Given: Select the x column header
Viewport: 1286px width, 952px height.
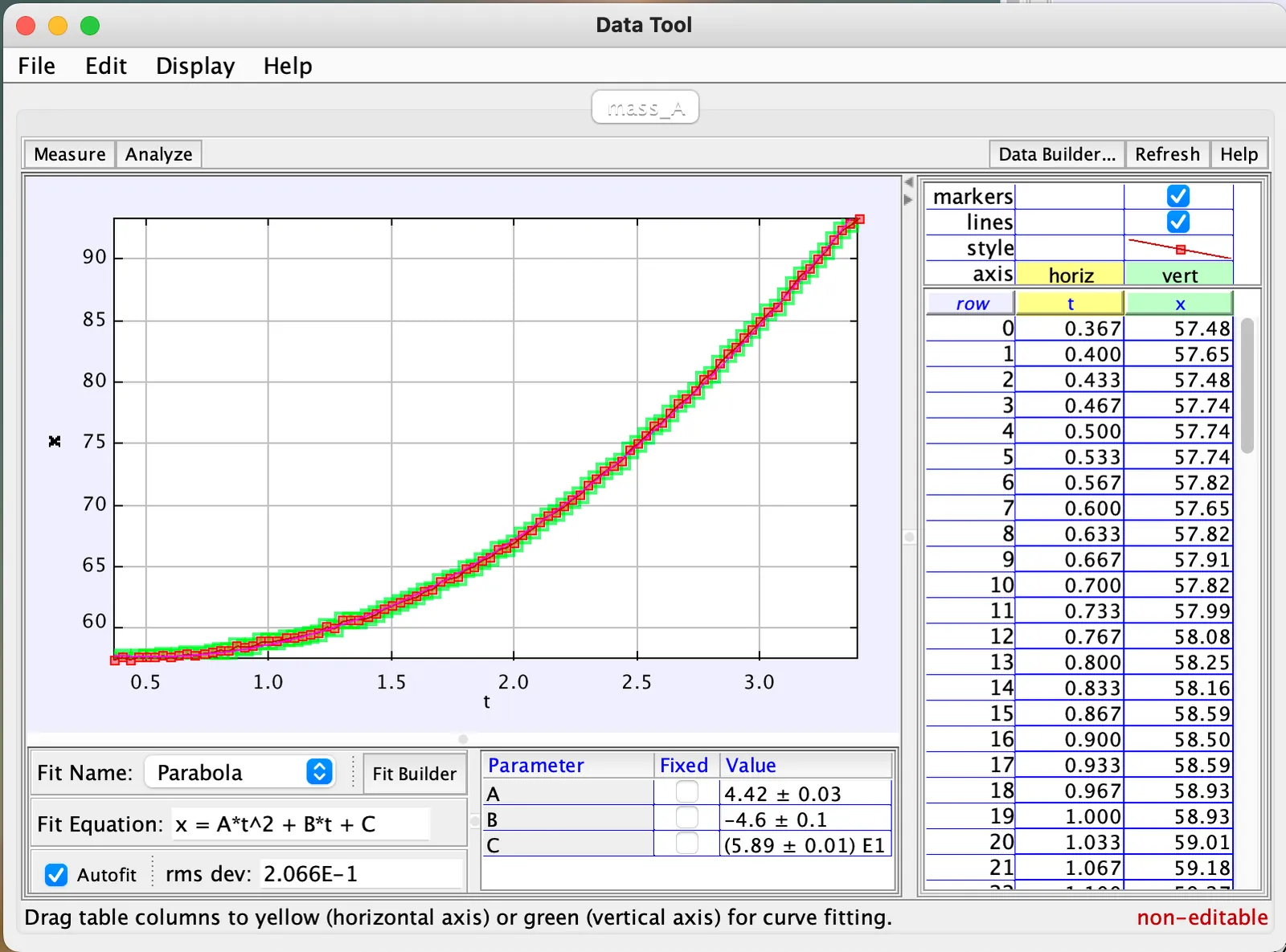Looking at the screenshot, I should [1179, 304].
